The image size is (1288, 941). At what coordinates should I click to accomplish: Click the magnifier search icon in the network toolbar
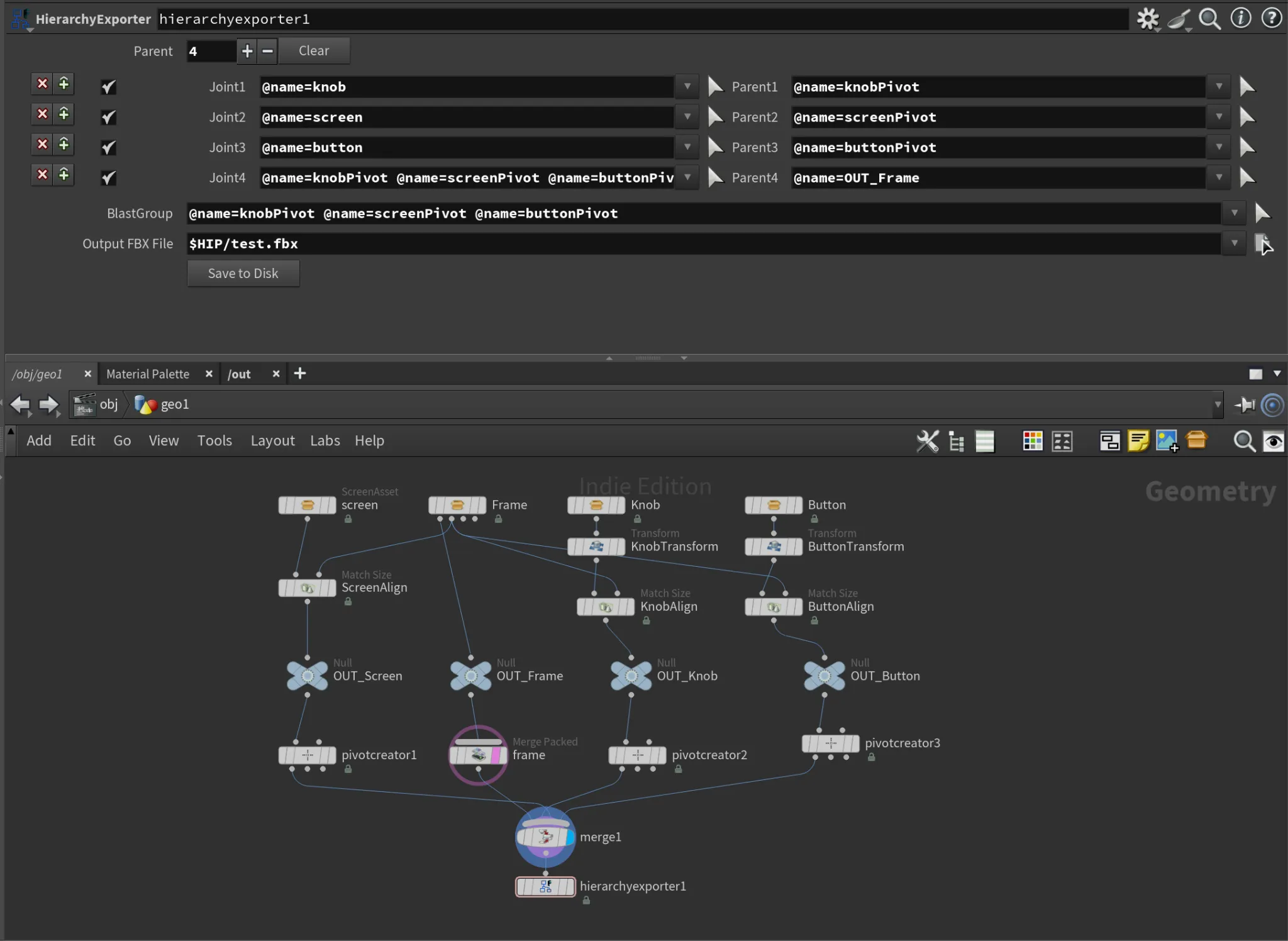pos(1244,441)
